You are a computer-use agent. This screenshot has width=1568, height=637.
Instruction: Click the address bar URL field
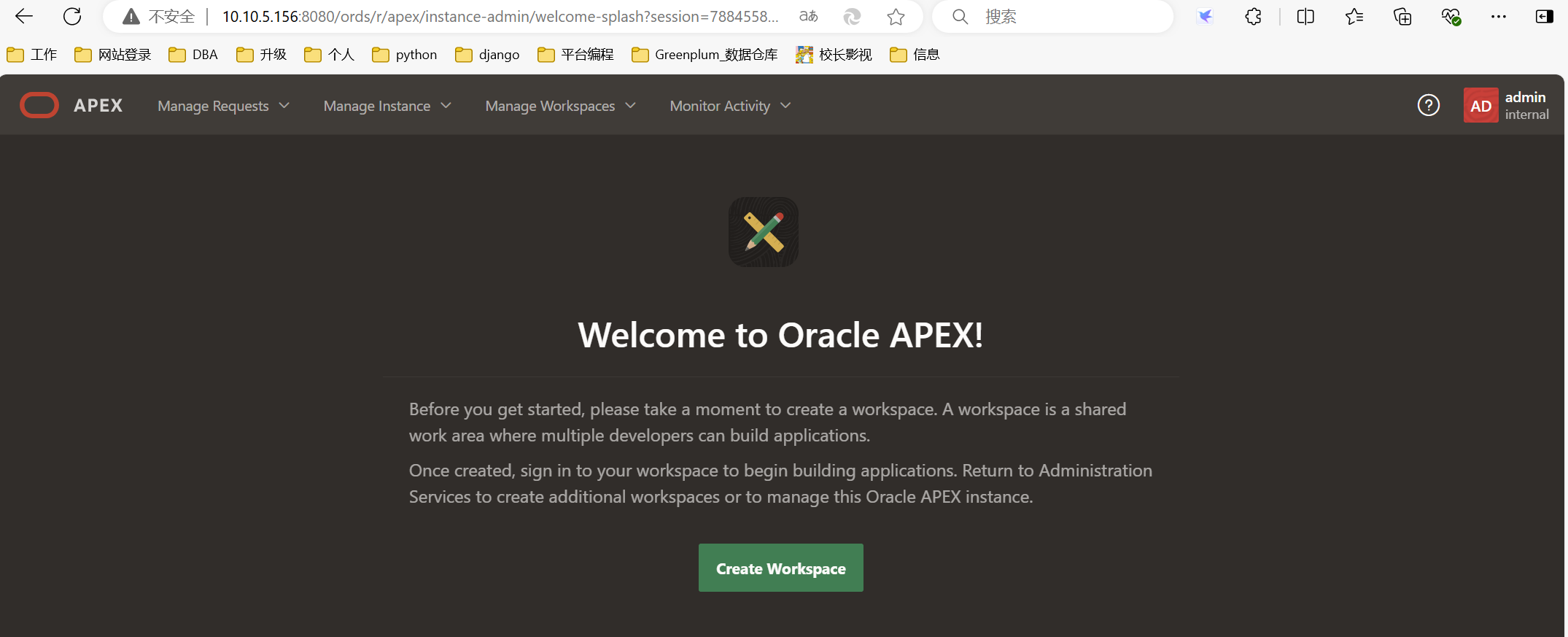click(x=500, y=16)
